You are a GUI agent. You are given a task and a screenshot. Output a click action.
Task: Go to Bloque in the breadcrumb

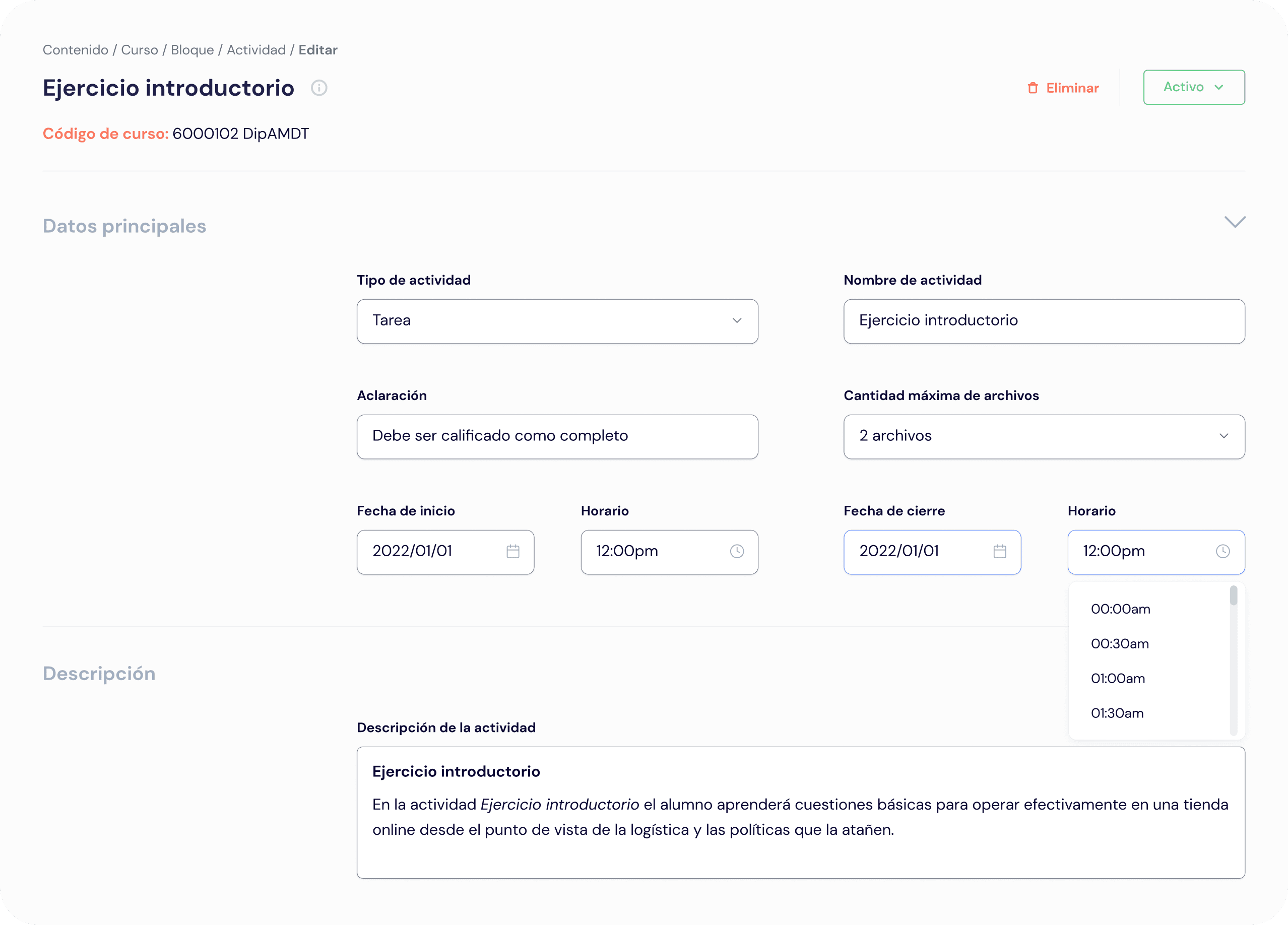pyautogui.click(x=192, y=50)
